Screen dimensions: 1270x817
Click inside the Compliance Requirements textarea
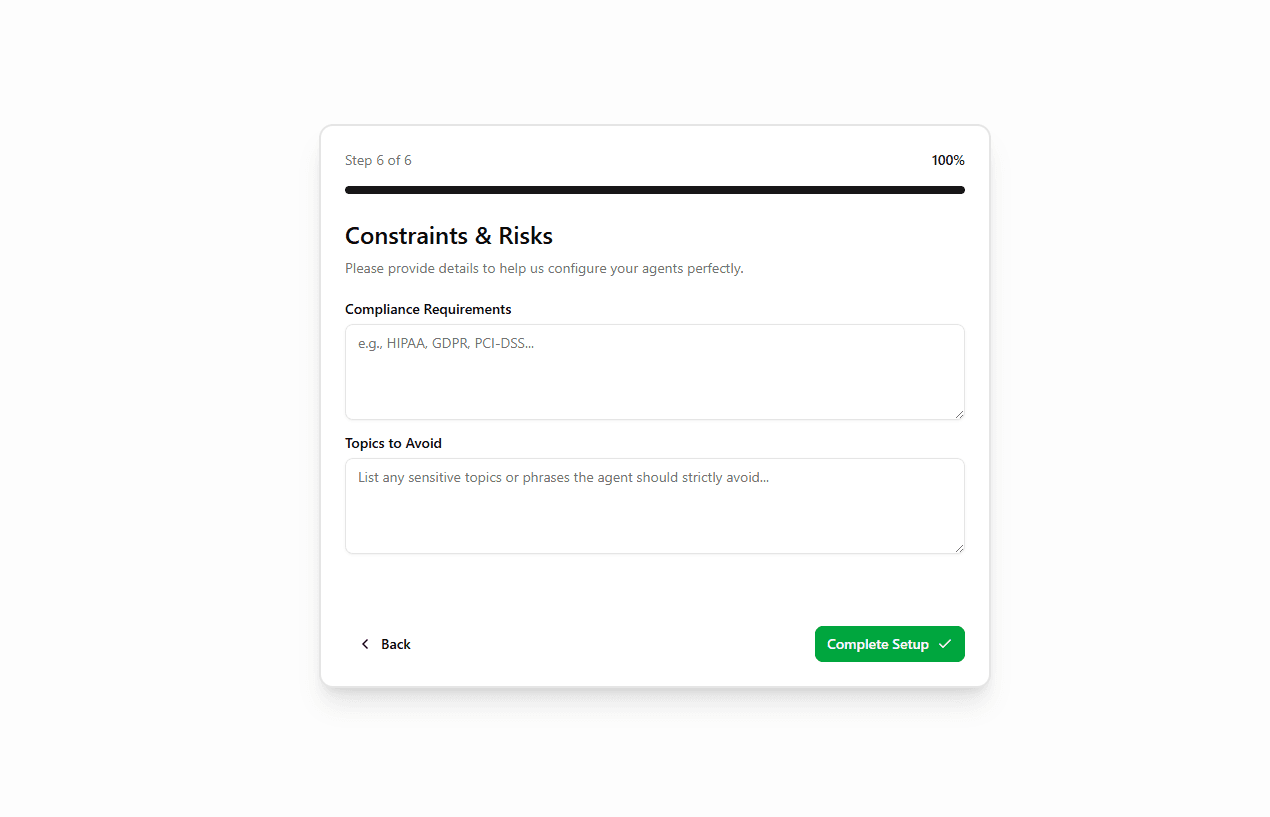pyautogui.click(x=654, y=370)
